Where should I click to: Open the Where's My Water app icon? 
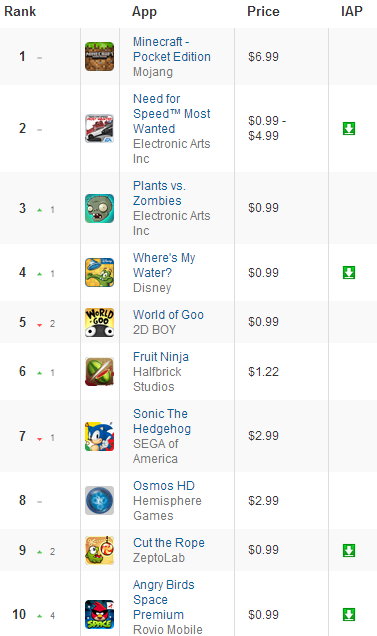[x=99, y=273]
